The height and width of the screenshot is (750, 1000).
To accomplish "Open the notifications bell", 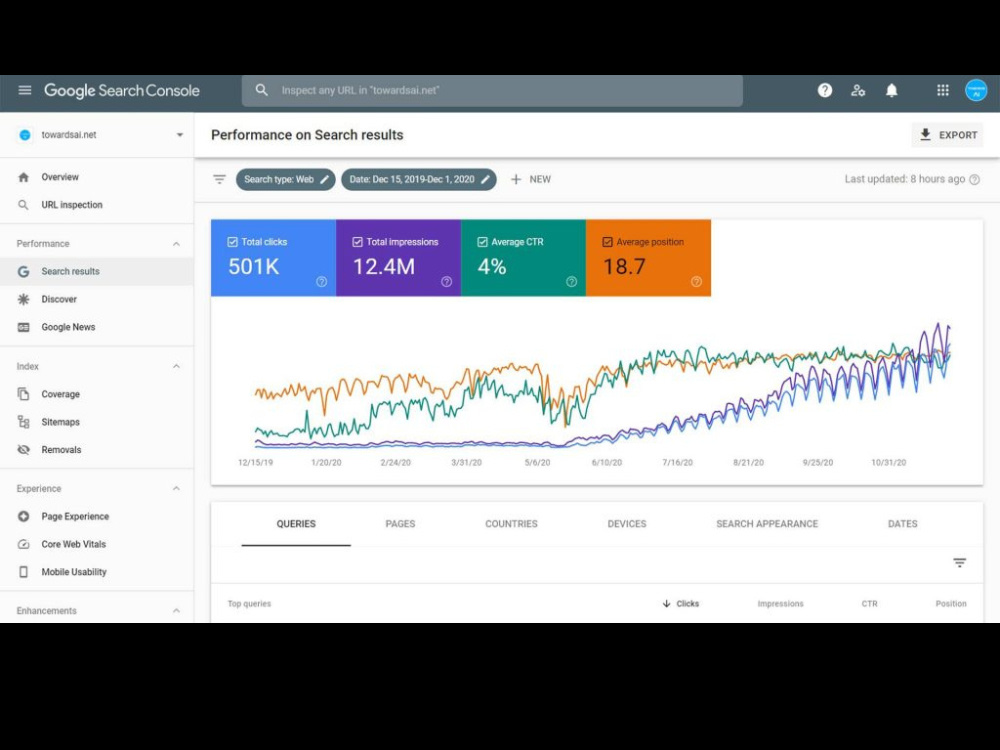I will [x=892, y=91].
